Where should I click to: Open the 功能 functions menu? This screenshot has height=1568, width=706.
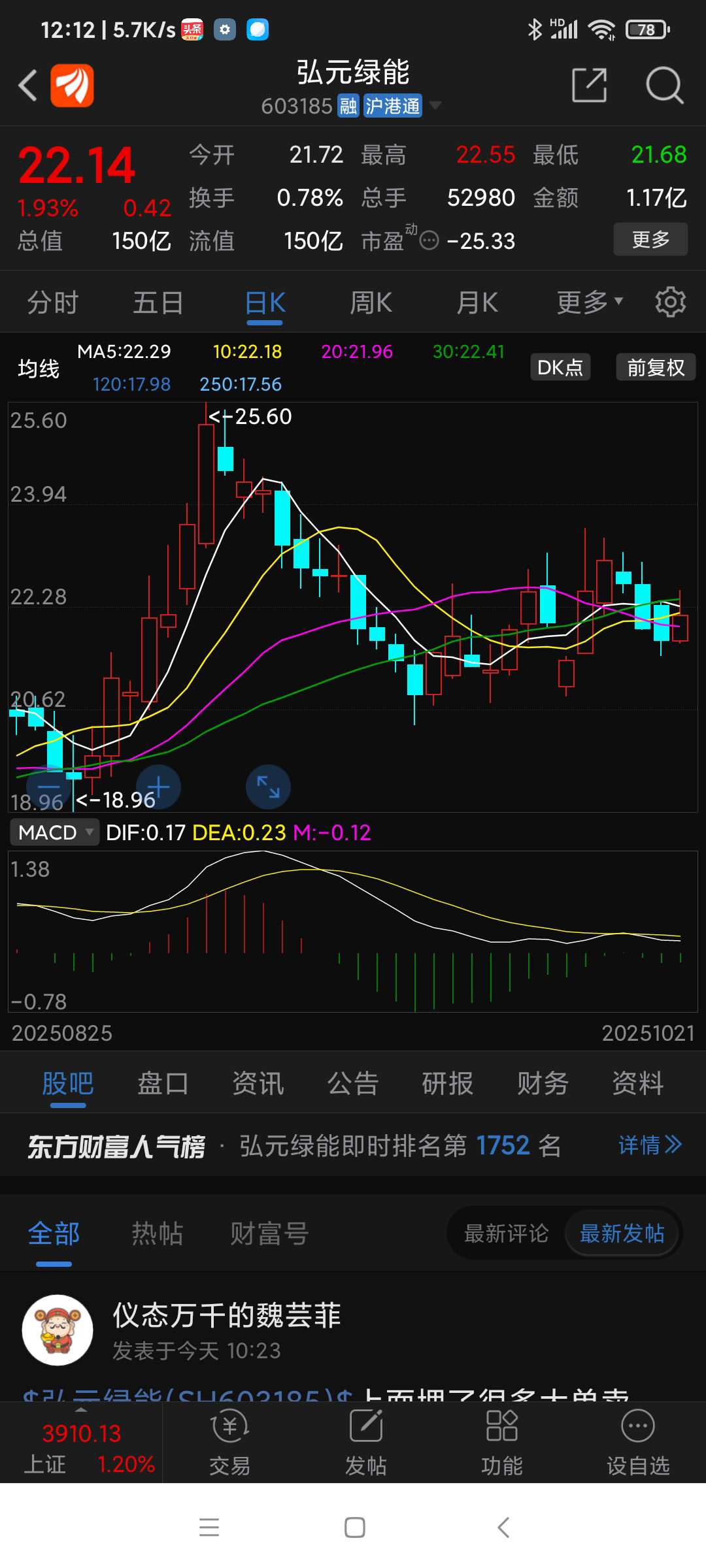coord(502,1443)
